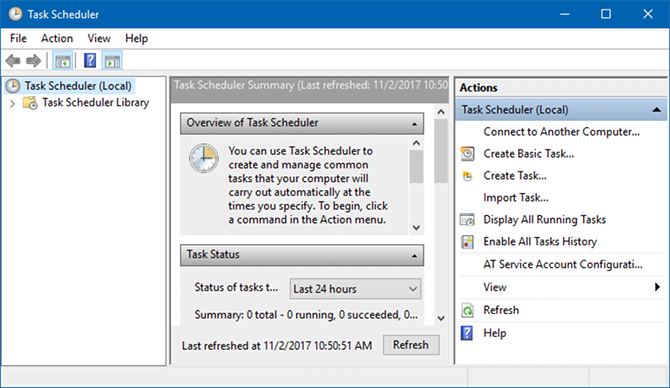Click the overview text scrollbar thumb
Screen dimensions: 670x388
(x=416, y=167)
